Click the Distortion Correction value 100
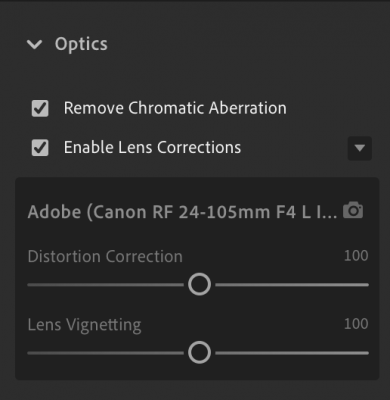 [356, 256]
